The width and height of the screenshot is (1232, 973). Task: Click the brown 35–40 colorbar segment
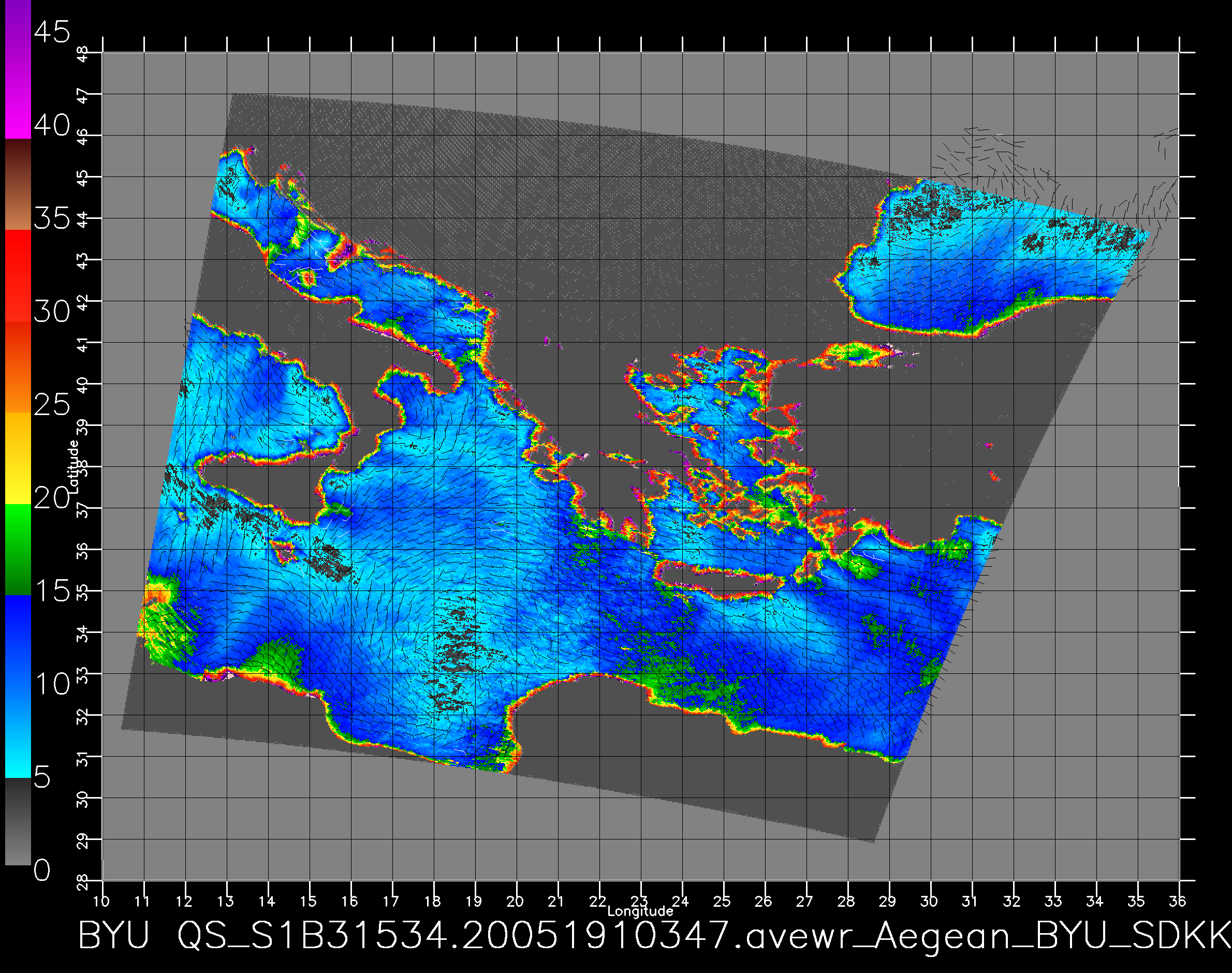click(x=18, y=185)
